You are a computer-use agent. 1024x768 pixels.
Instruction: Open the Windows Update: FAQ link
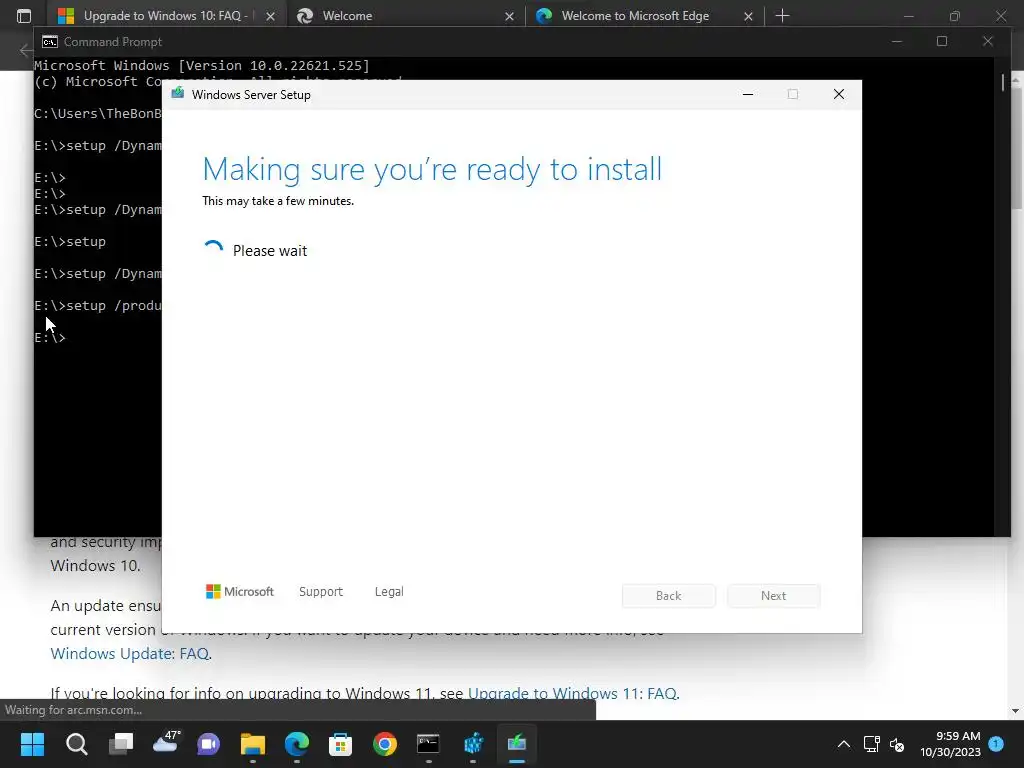click(130, 654)
